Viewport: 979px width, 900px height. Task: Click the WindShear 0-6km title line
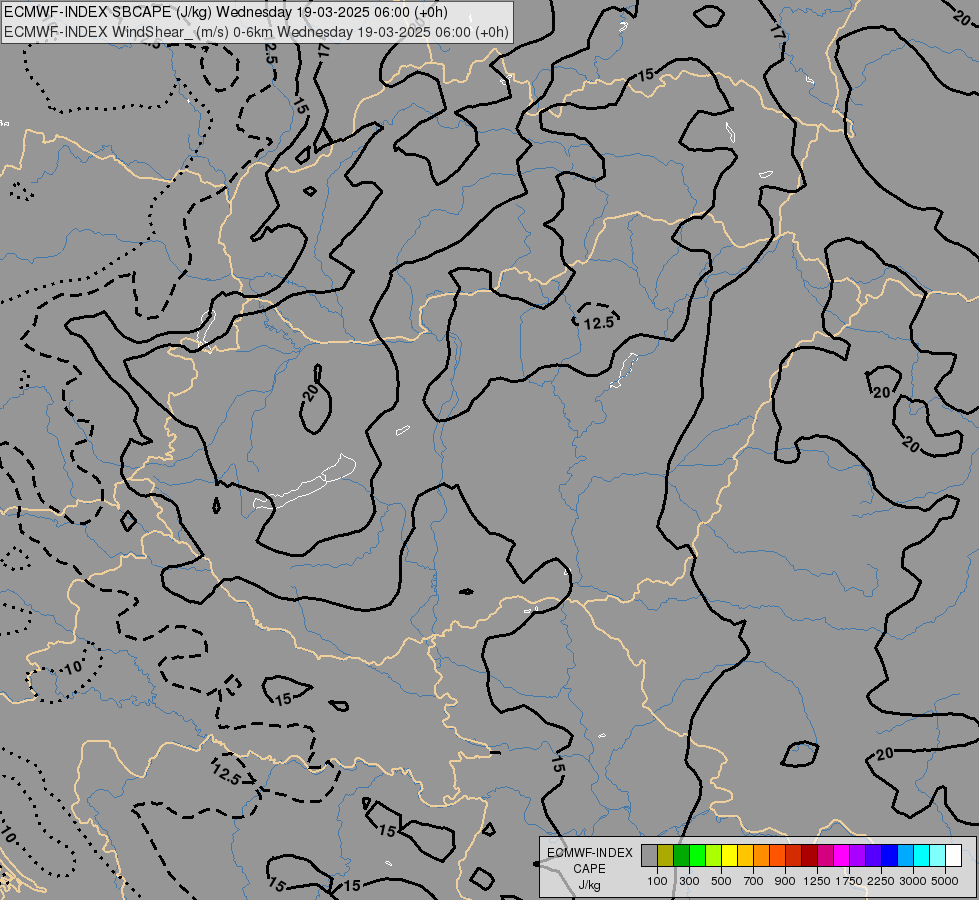pyautogui.click(x=256, y=32)
